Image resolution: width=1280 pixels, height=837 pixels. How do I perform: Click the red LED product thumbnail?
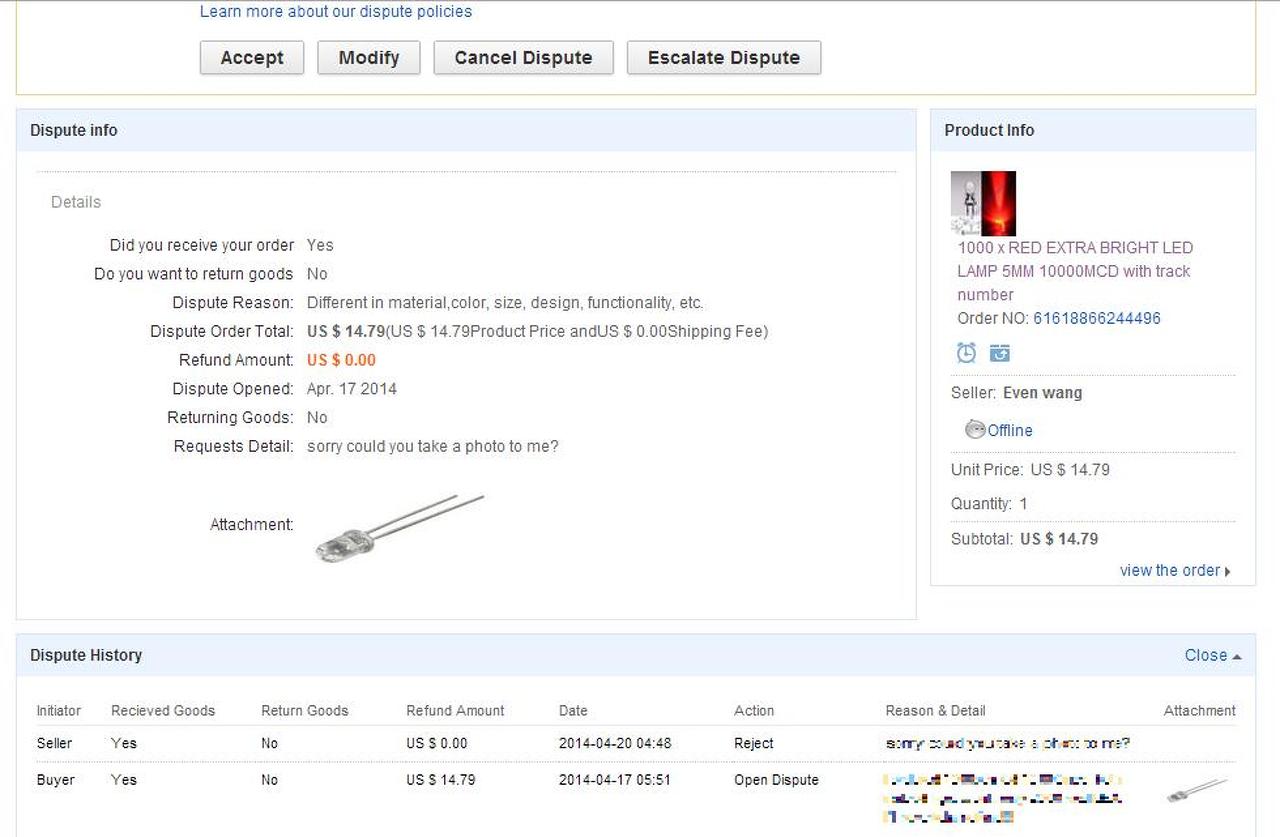pos(983,203)
